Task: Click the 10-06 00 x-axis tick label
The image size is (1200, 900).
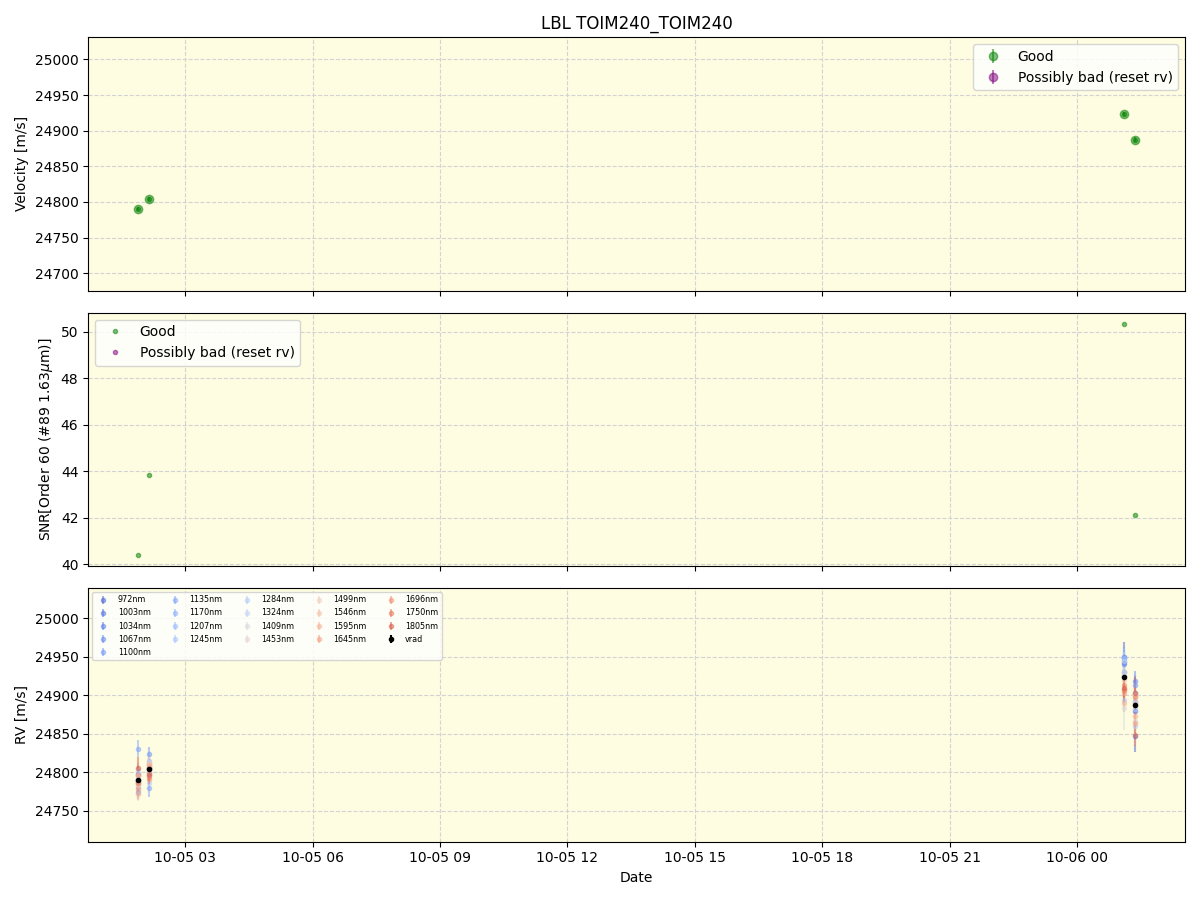Action: [1077, 857]
